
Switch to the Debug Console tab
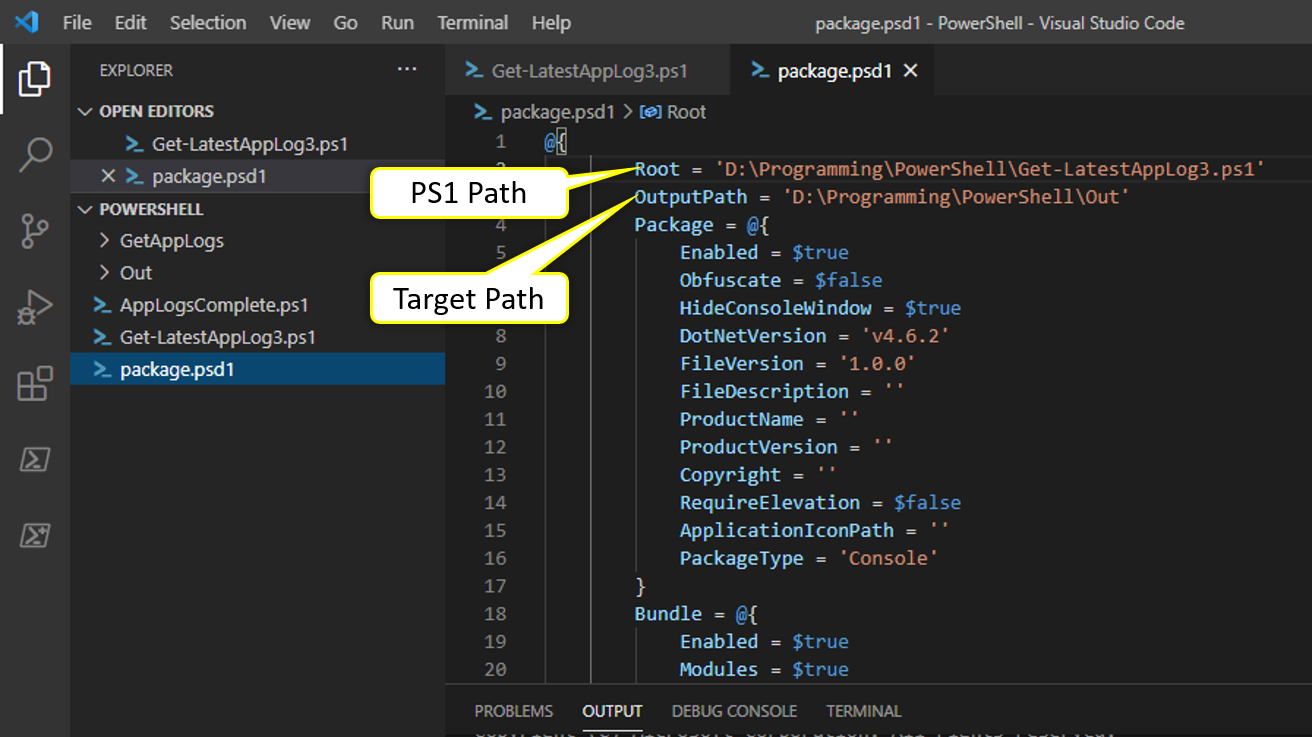[734, 711]
